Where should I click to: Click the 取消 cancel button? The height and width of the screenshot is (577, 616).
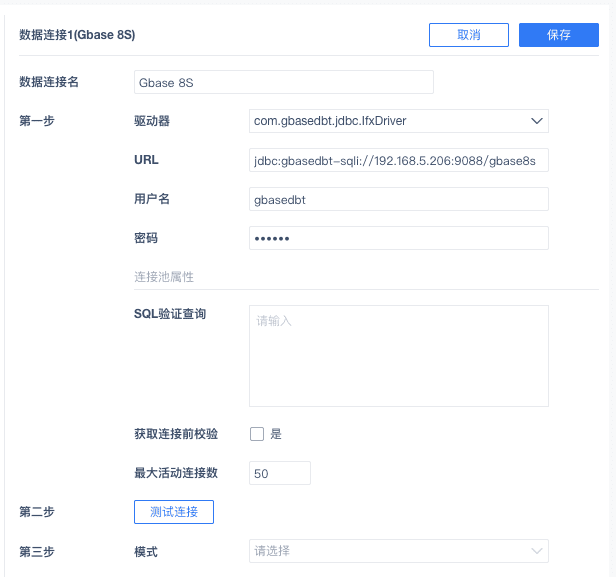(469, 35)
